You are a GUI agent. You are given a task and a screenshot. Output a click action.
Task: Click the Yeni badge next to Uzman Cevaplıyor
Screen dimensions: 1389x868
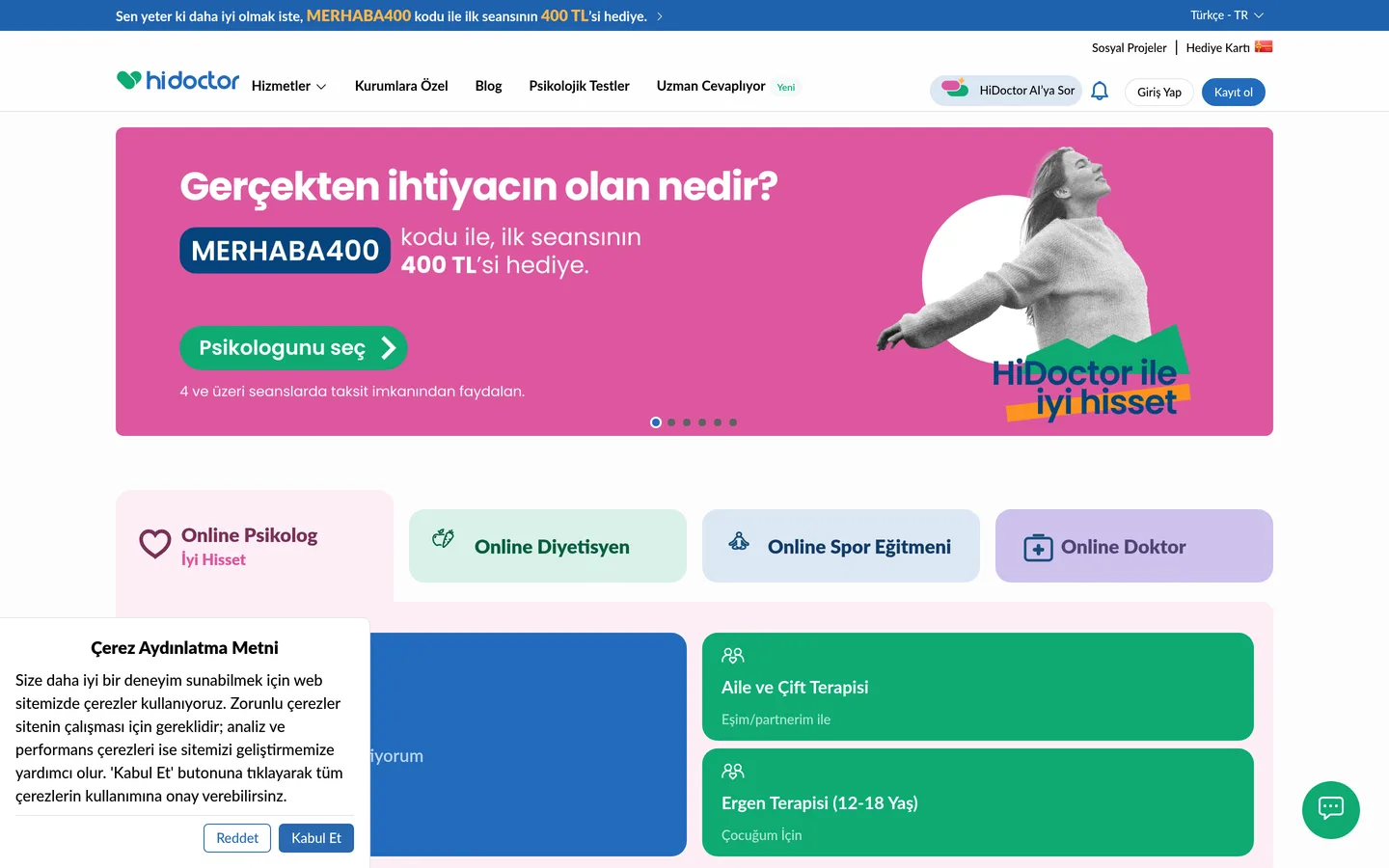point(786,87)
